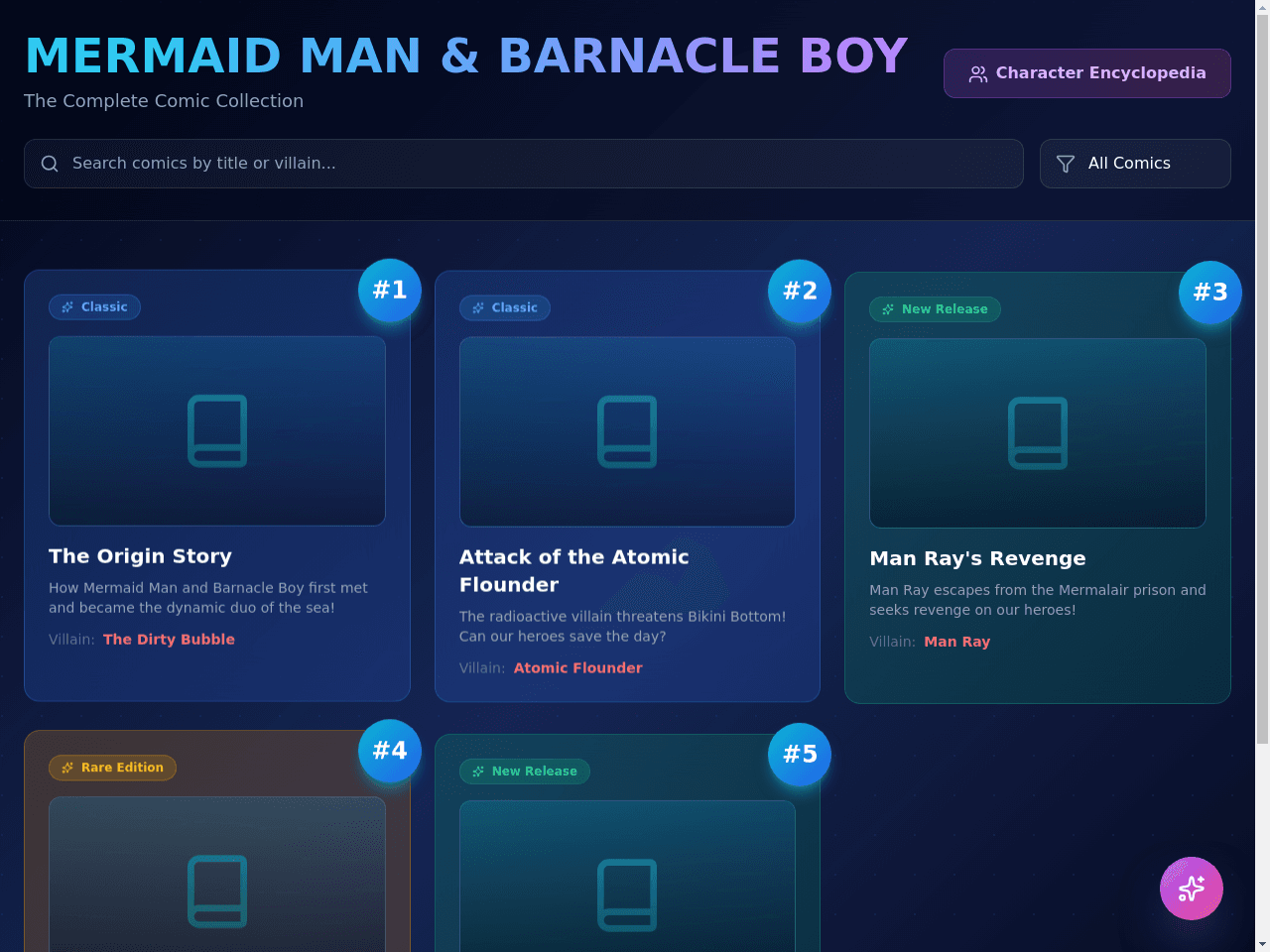Image resolution: width=1270 pixels, height=952 pixels.
Task: Click the sparkle floating action button
Action: pos(1192,889)
